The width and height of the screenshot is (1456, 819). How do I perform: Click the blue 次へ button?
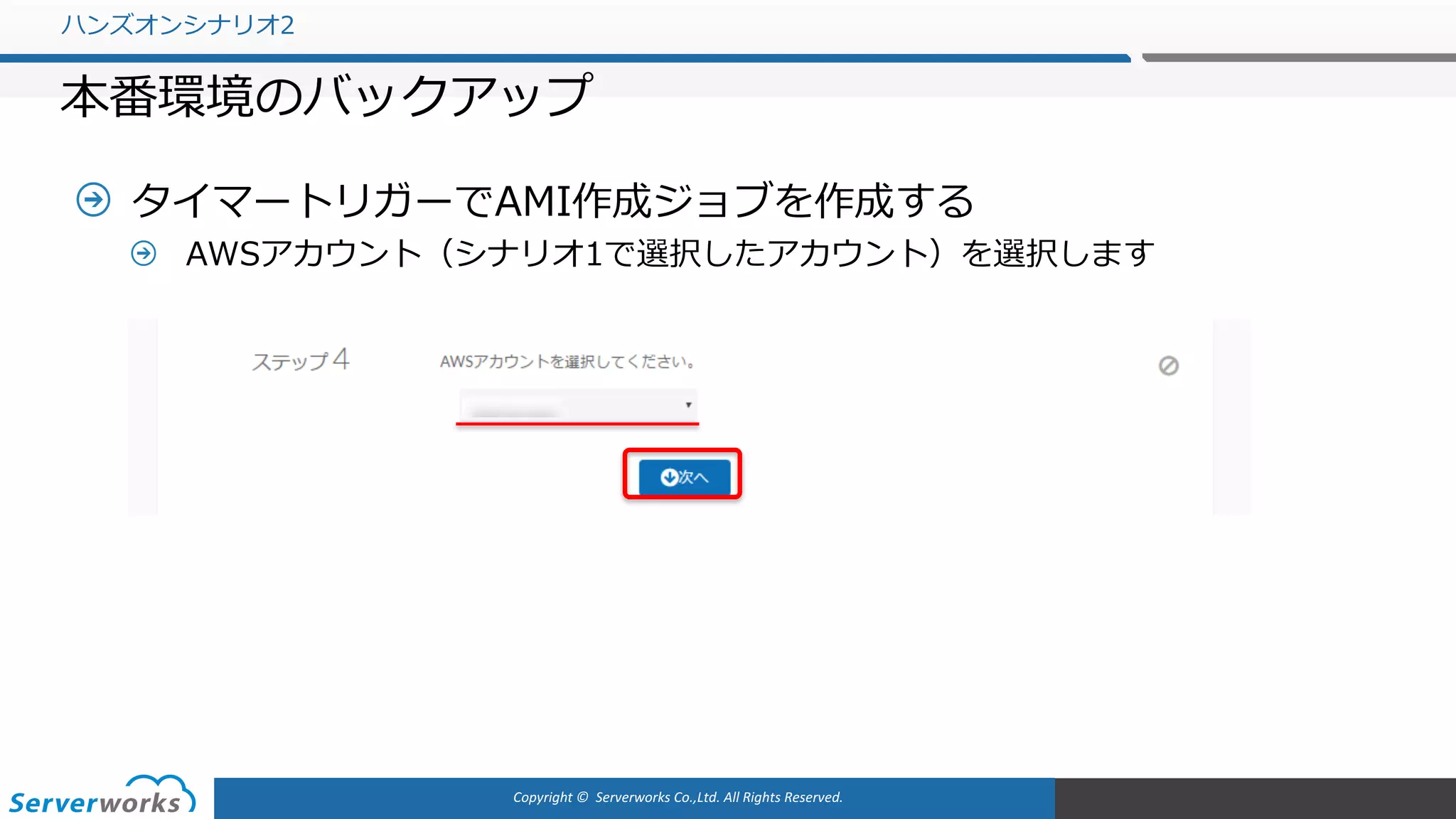pos(684,476)
